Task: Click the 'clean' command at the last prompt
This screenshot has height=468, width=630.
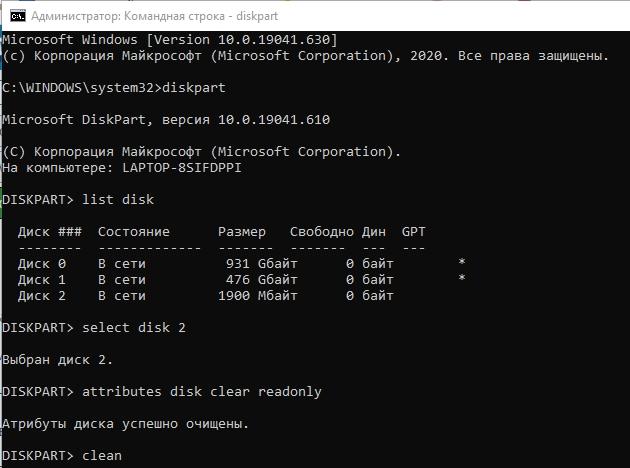Action: tap(102, 456)
